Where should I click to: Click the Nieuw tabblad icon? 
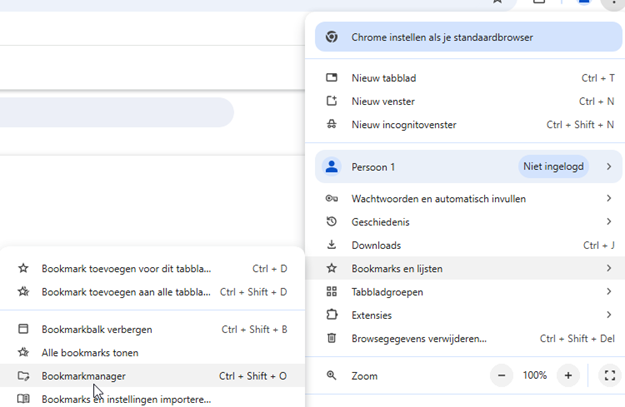[x=332, y=77]
